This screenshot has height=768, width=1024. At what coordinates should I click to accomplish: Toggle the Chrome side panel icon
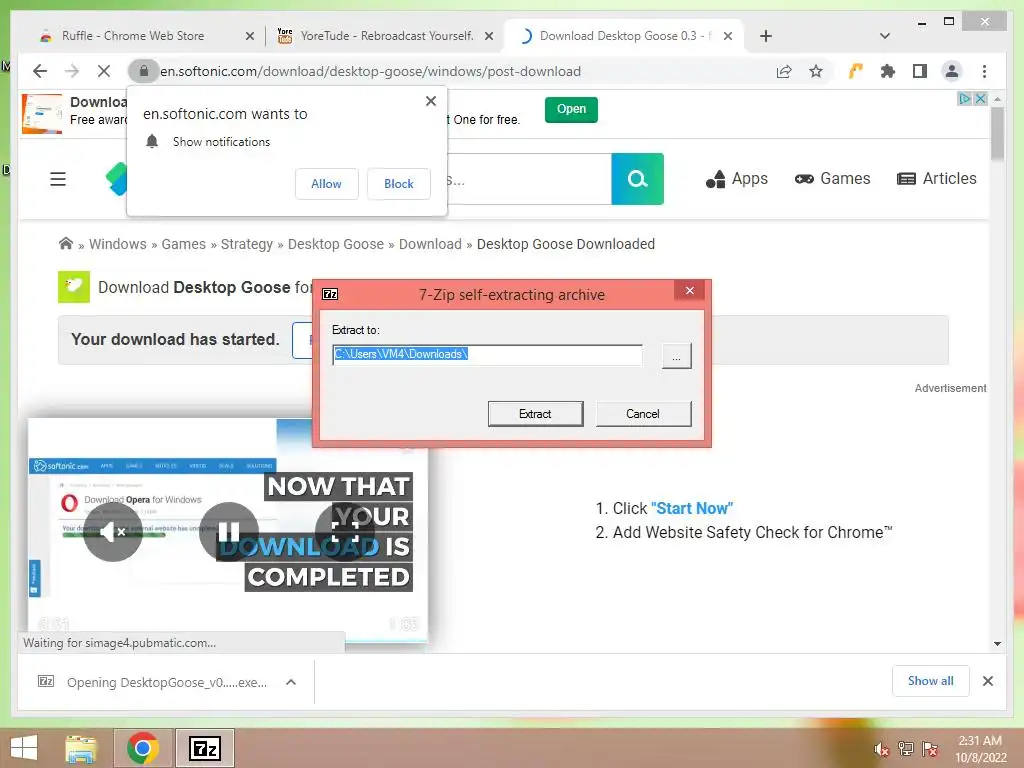pos(920,71)
